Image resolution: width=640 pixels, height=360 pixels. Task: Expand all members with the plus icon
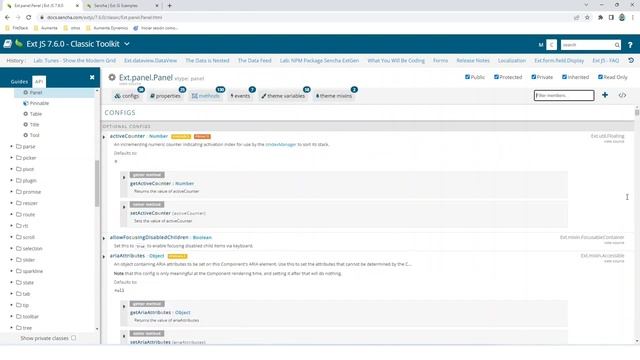point(605,95)
